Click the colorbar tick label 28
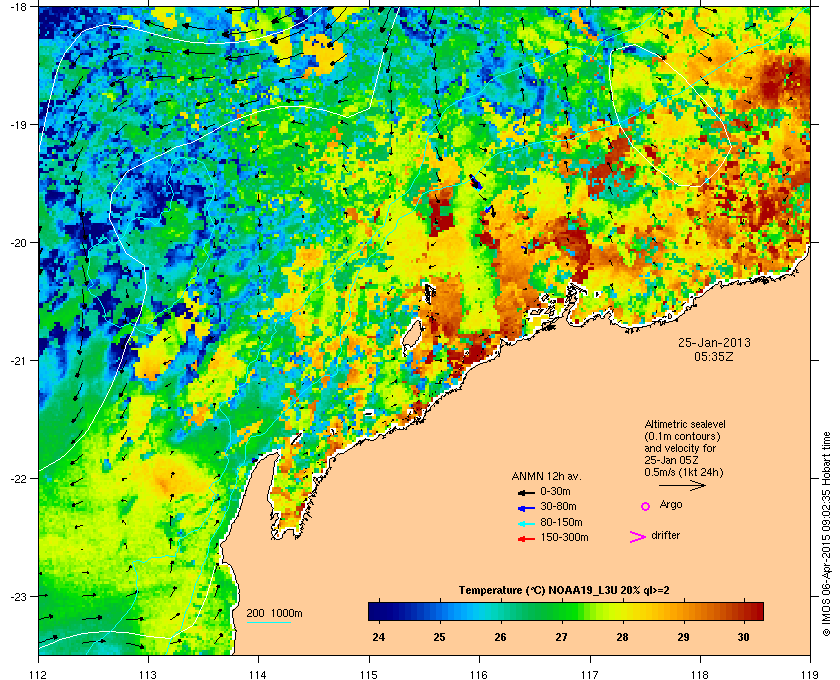840x680 pixels. 622,637
